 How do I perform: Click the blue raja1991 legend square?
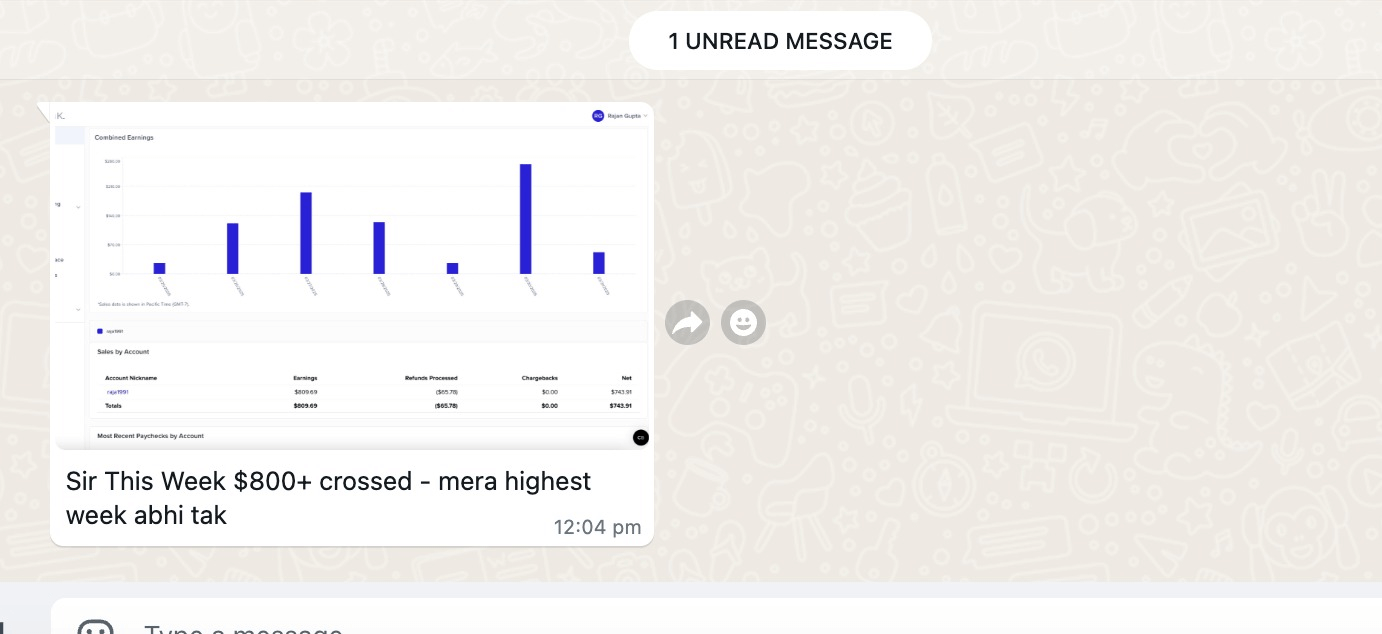(100, 331)
